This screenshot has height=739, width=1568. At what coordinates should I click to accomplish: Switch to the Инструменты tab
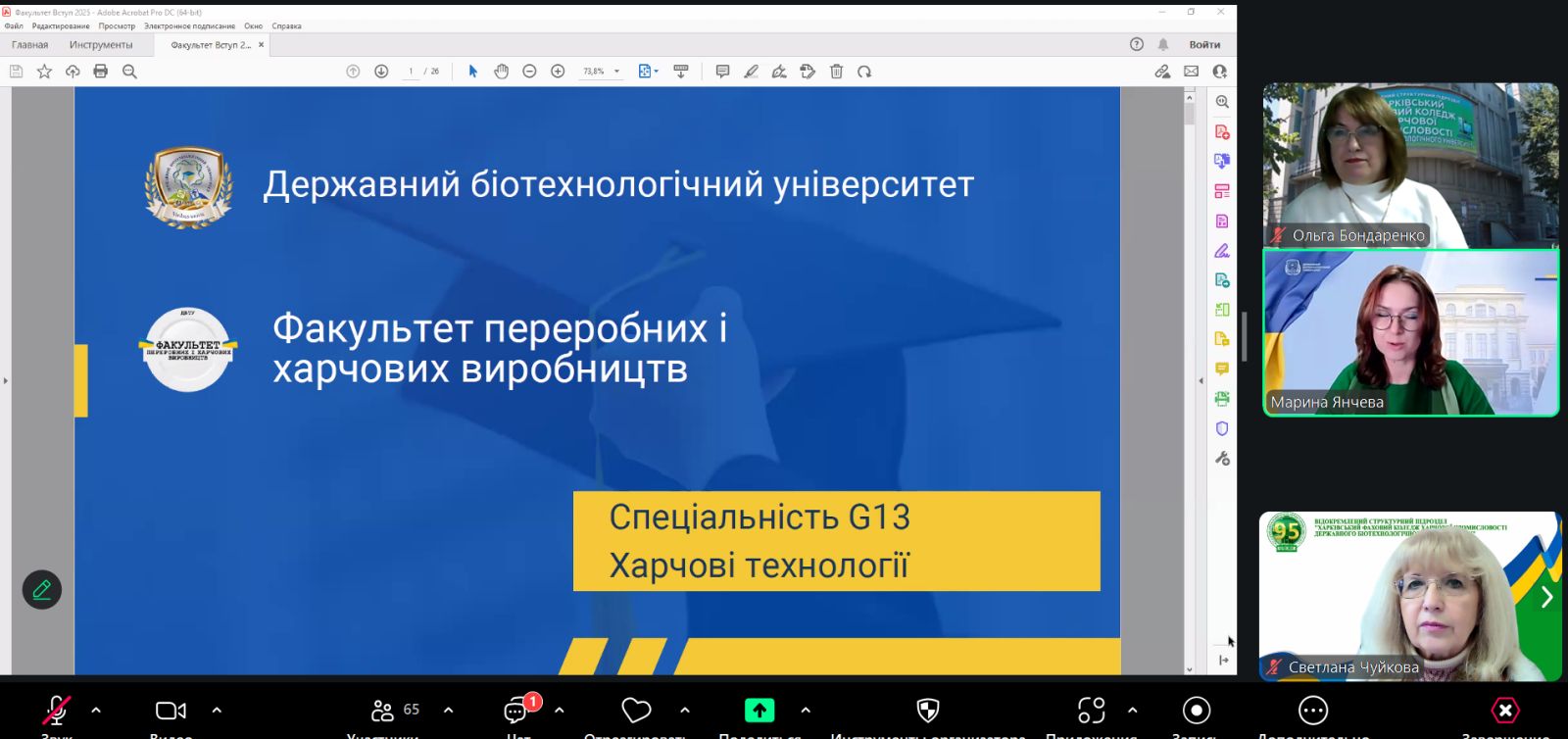(101, 45)
